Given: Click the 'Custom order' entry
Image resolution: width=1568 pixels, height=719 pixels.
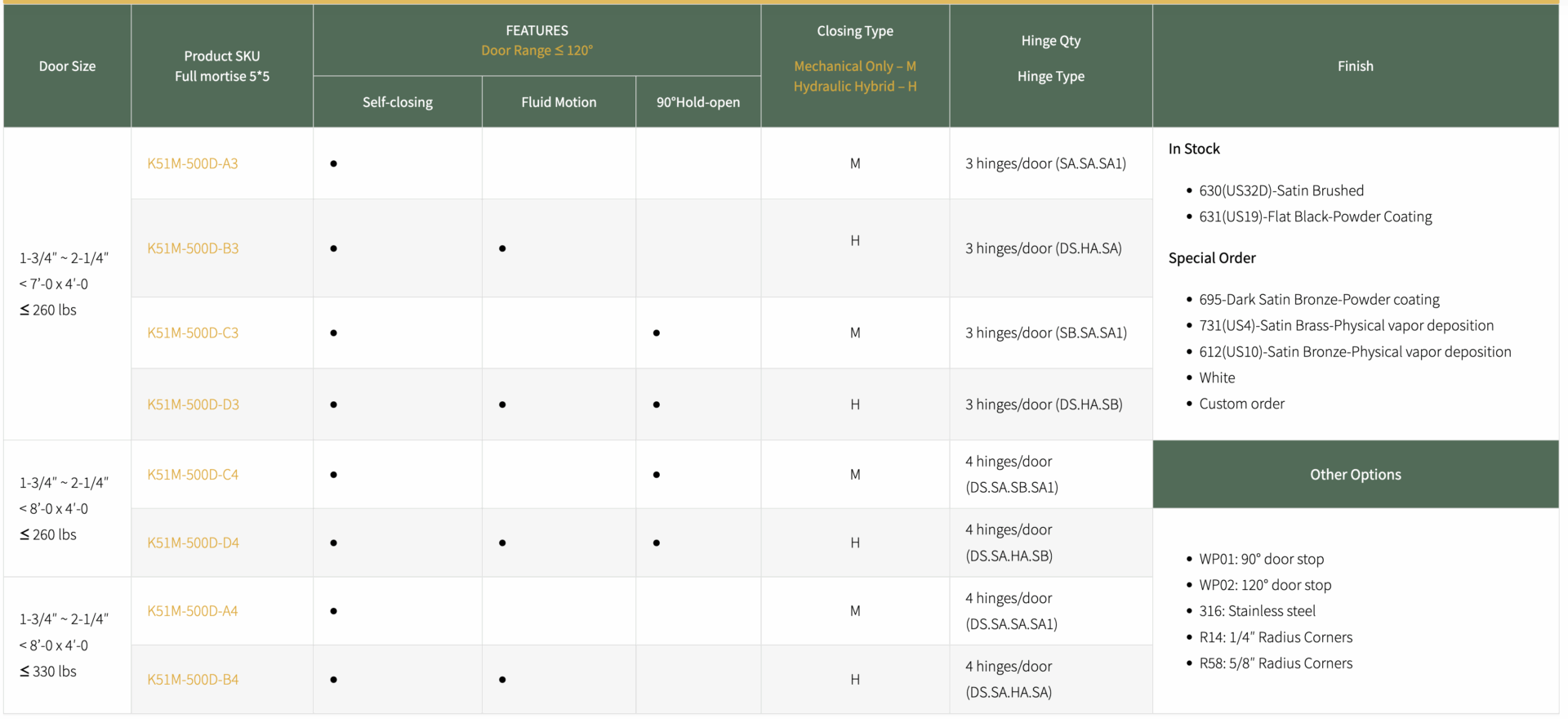Looking at the screenshot, I should (1241, 404).
